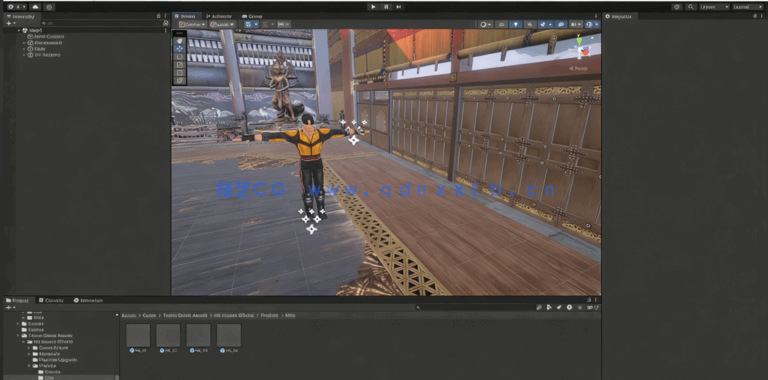Screen dimensions: 768x380
Task: Toggle hidden objects visibility in Scene
Action: (x=561, y=24)
